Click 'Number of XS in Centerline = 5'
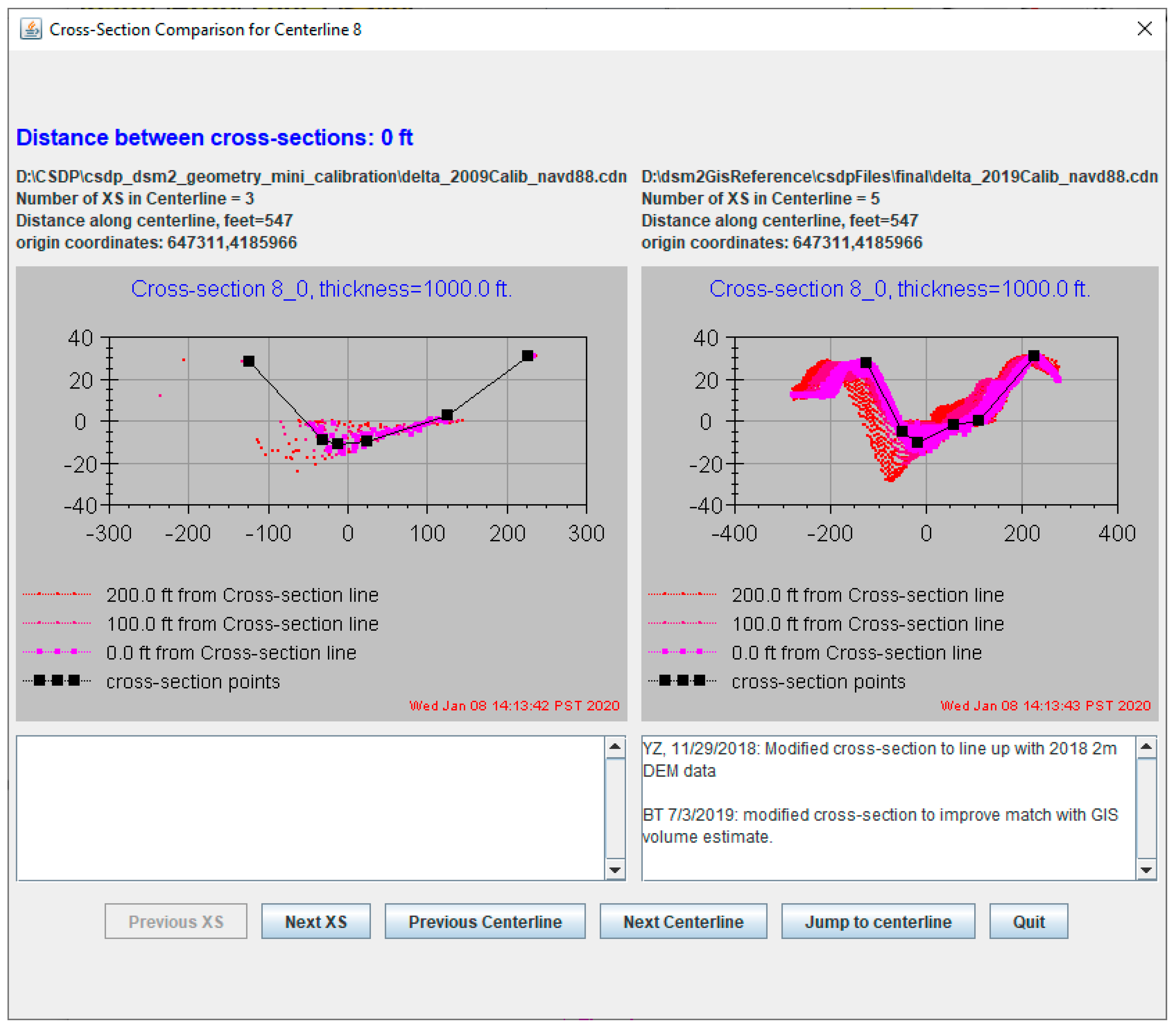The image size is (1176, 1029). [760, 198]
